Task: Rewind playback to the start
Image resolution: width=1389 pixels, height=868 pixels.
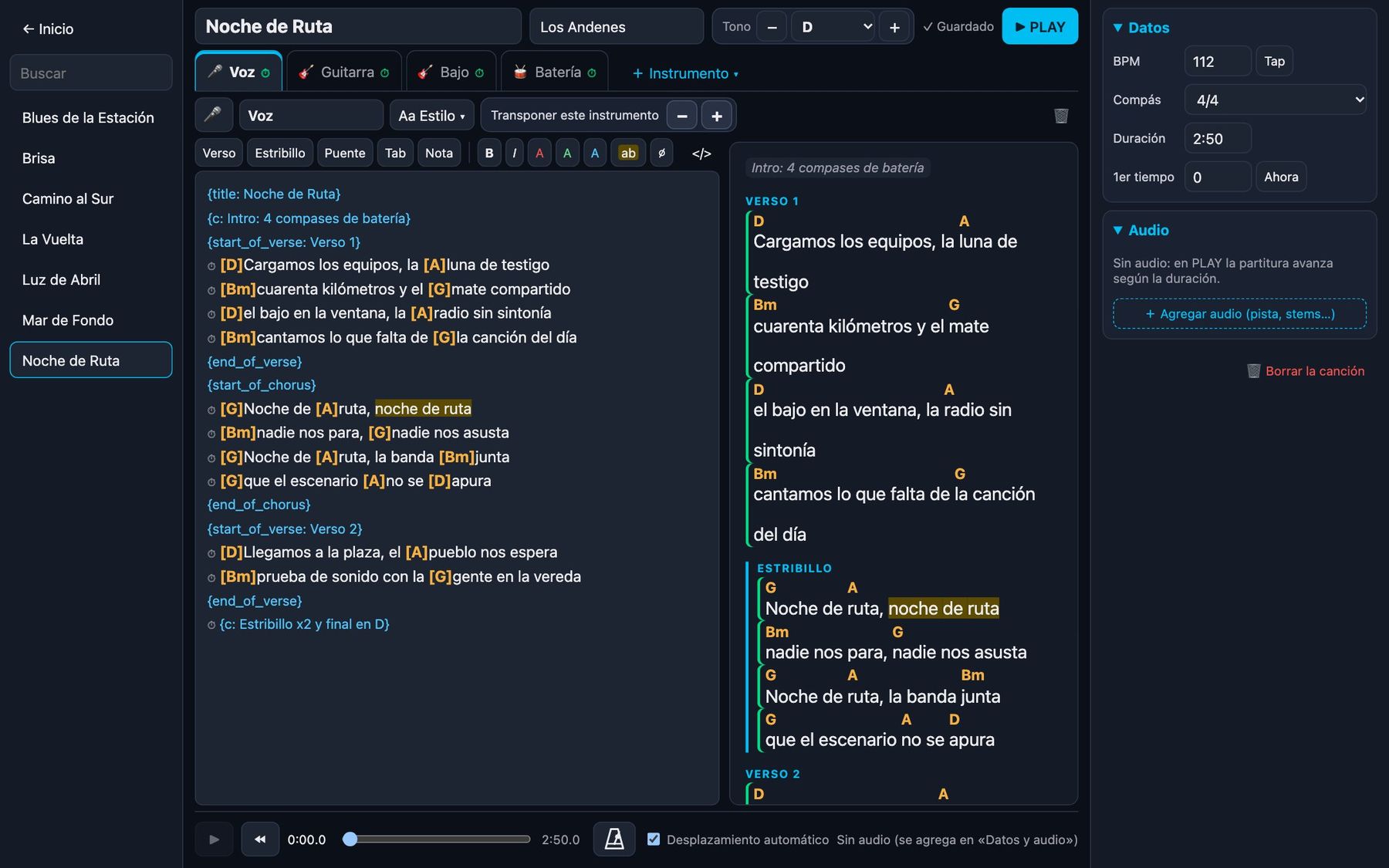Action: pos(260,839)
